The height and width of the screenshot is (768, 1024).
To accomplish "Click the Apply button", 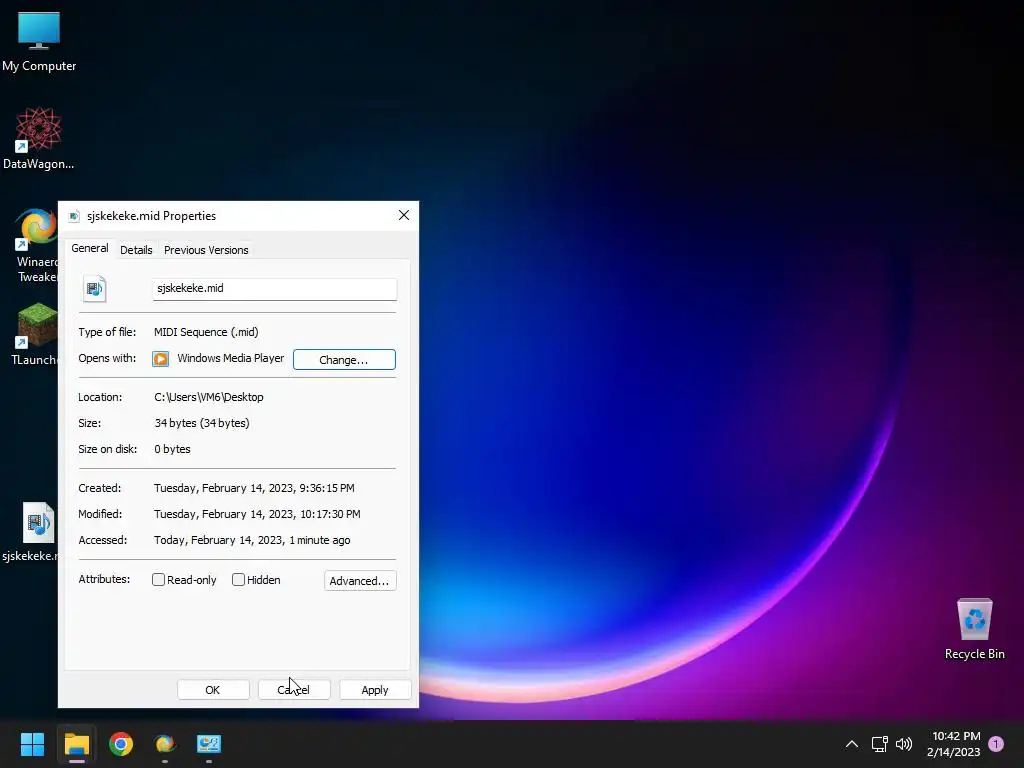I will (x=375, y=690).
